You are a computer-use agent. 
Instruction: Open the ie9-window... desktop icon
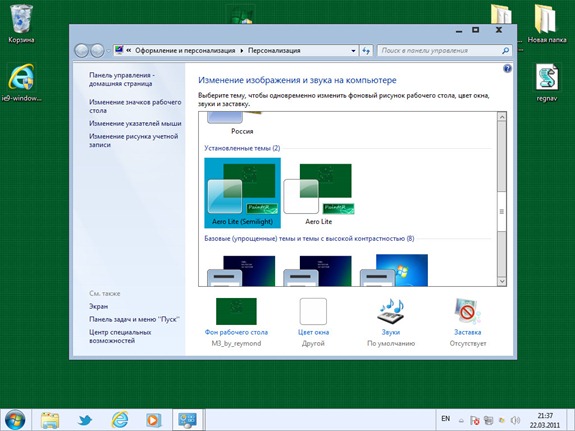(x=21, y=82)
